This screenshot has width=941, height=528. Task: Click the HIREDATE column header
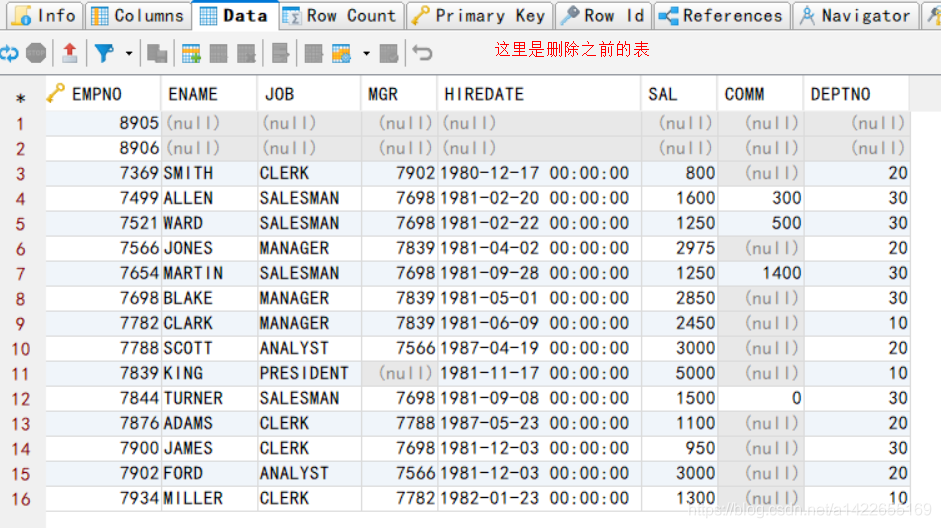tap(540, 94)
